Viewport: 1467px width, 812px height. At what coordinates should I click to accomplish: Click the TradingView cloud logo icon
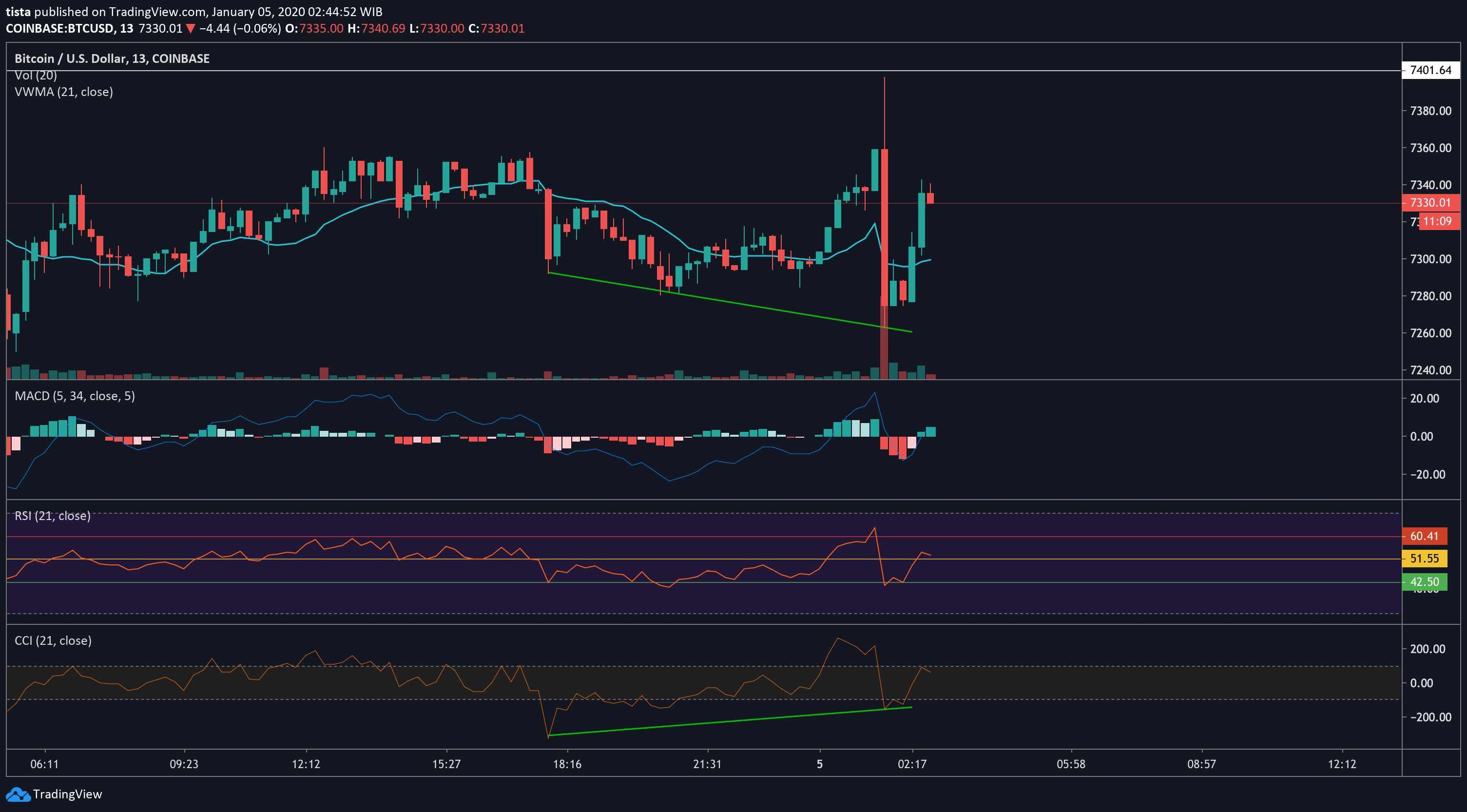point(17,794)
